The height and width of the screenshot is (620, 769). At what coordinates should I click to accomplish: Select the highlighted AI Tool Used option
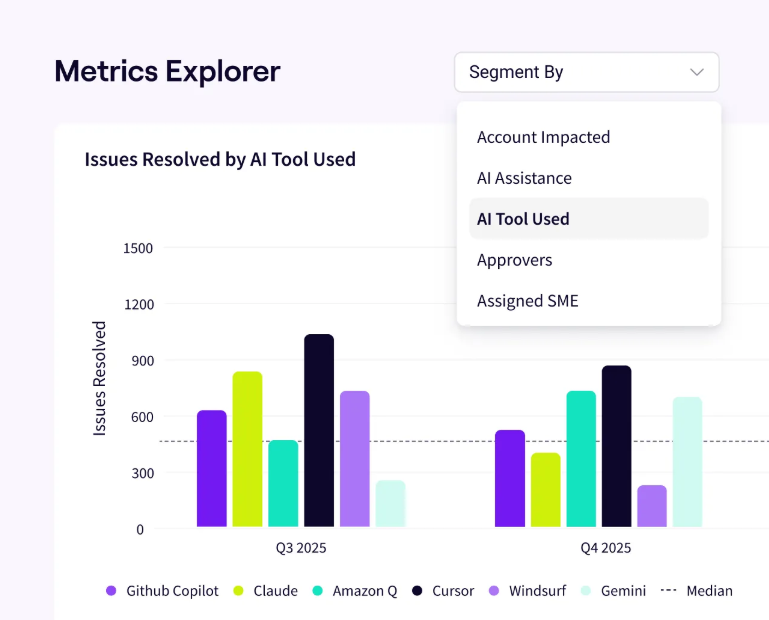(589, 219)
